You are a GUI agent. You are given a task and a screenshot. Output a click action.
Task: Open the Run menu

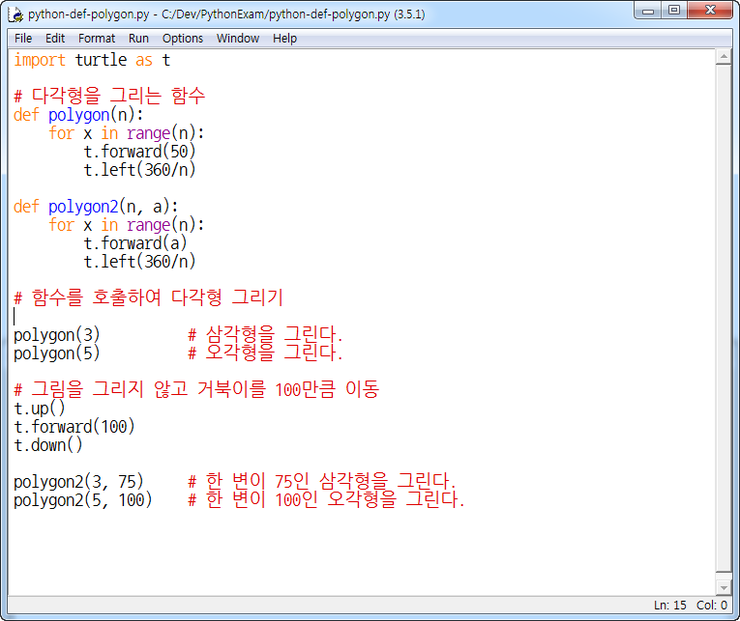(139, 38)
